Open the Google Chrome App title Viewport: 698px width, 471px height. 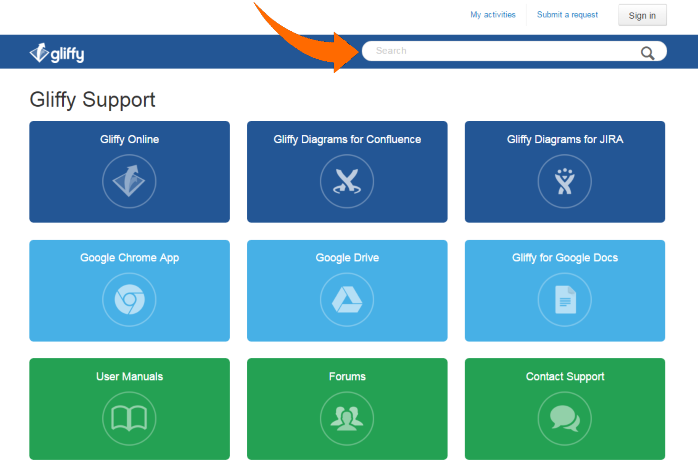click(130, 258)
